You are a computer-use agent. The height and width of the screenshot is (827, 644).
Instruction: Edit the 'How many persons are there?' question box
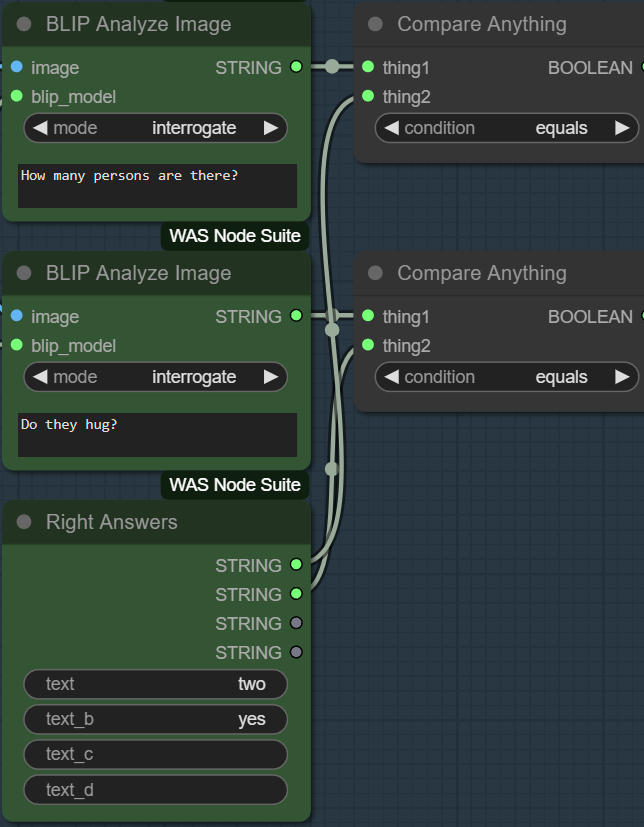pyautogui.click(x=157, y=186)
